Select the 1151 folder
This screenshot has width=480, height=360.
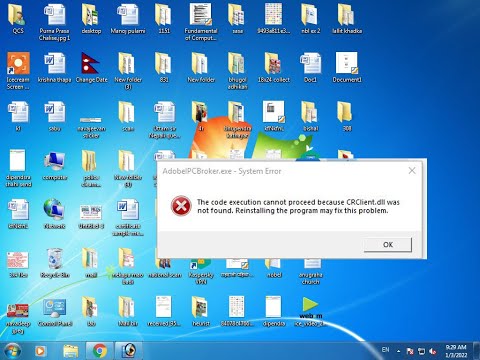[x=164, y=18]
